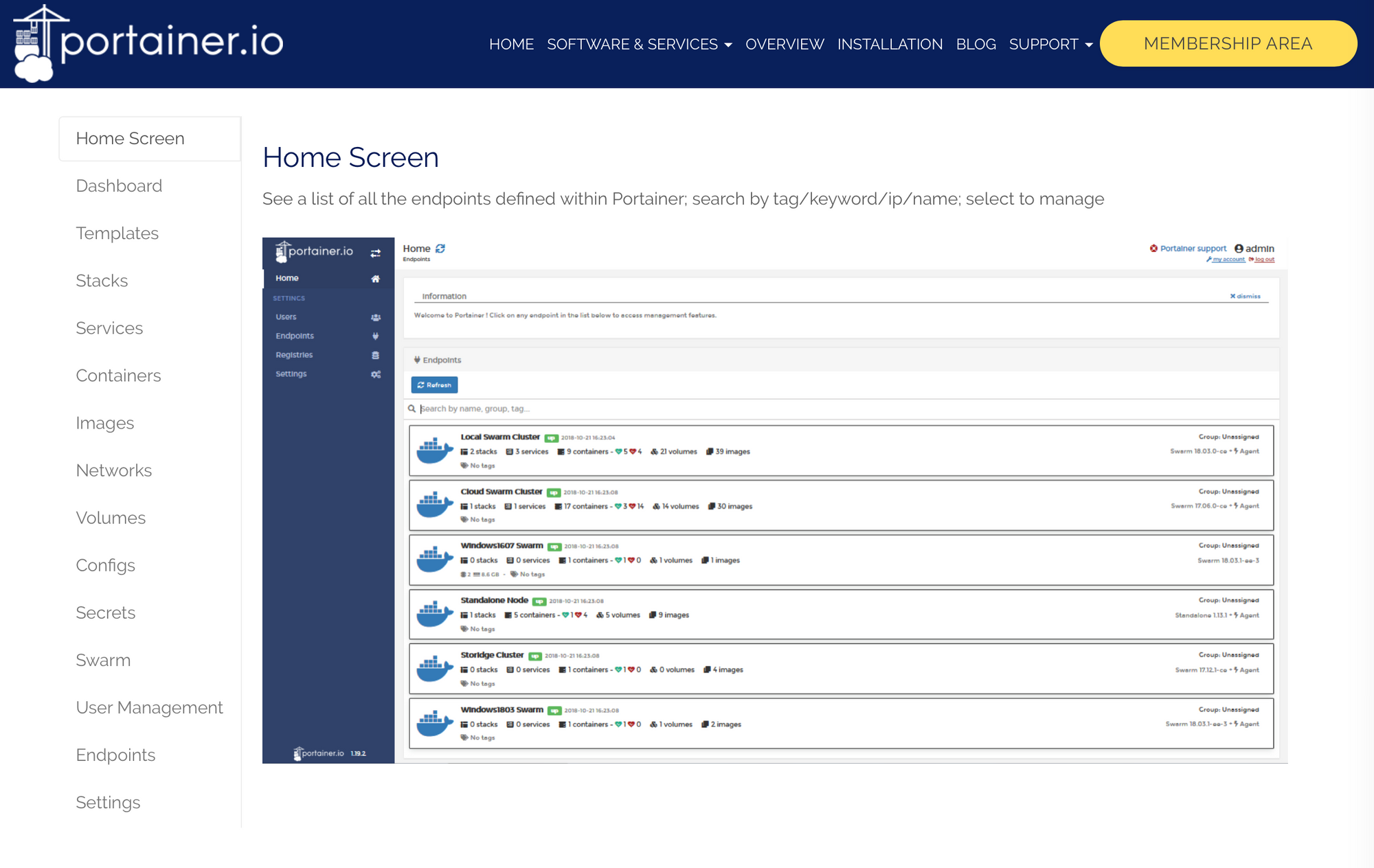
Task: Open the my account link
Action: tap(1226, 260)
